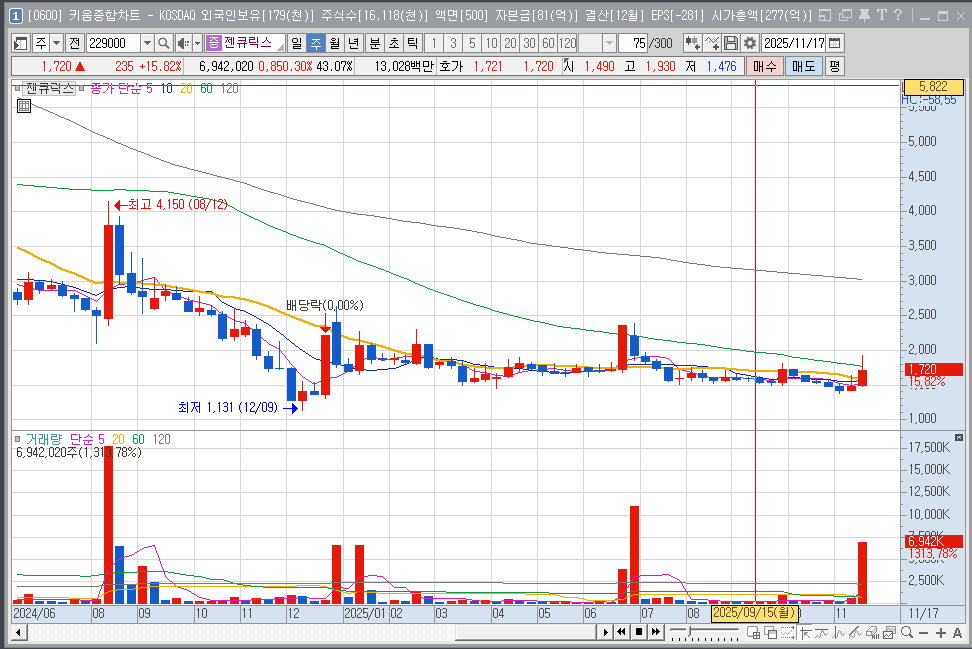Click the date field 2025/11/17
The width and height of the screenshot is (972, 649).
(794, 43)
